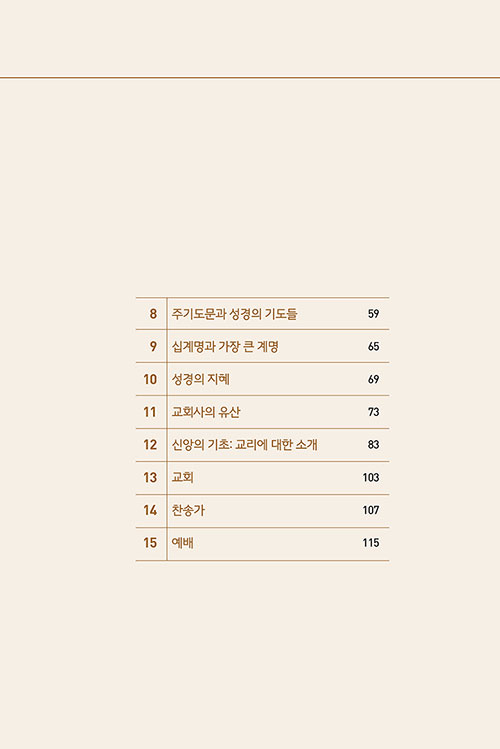Click chapter number 9

point(153,346)
